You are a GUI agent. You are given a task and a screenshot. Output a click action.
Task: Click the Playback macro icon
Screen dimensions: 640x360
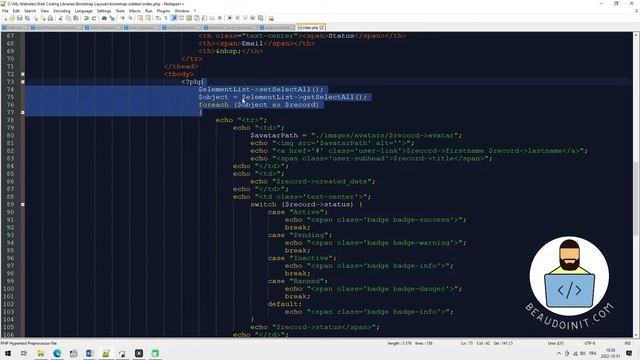point(245,18)
